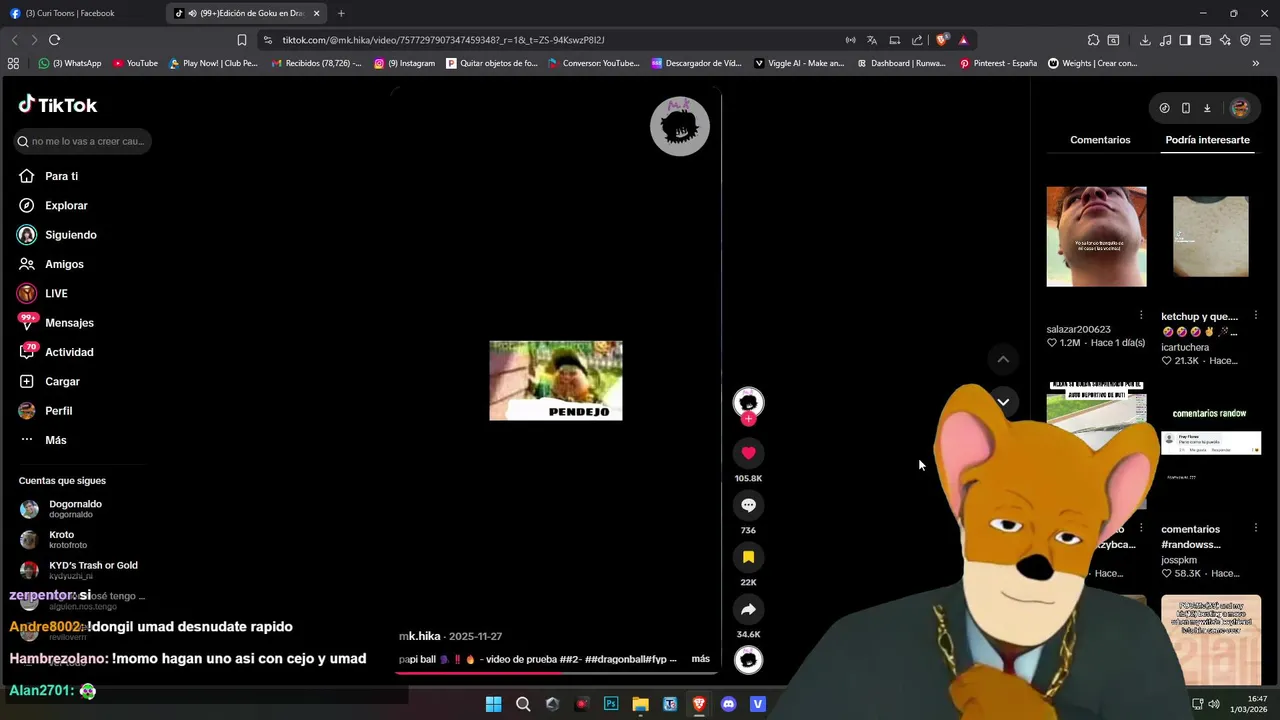
Task: Open the Pinterest - España bookmark
Action: pyautogui.click(x=998, y=63)
